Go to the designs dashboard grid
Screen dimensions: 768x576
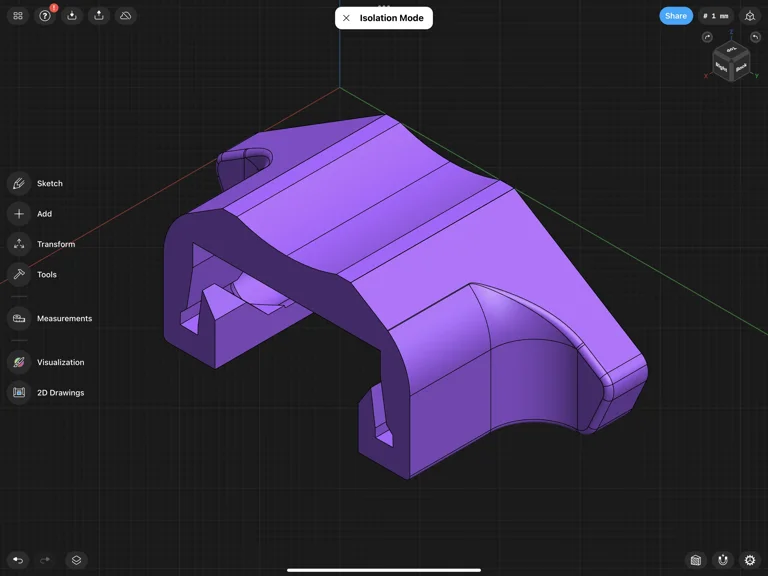pos(18,16)
